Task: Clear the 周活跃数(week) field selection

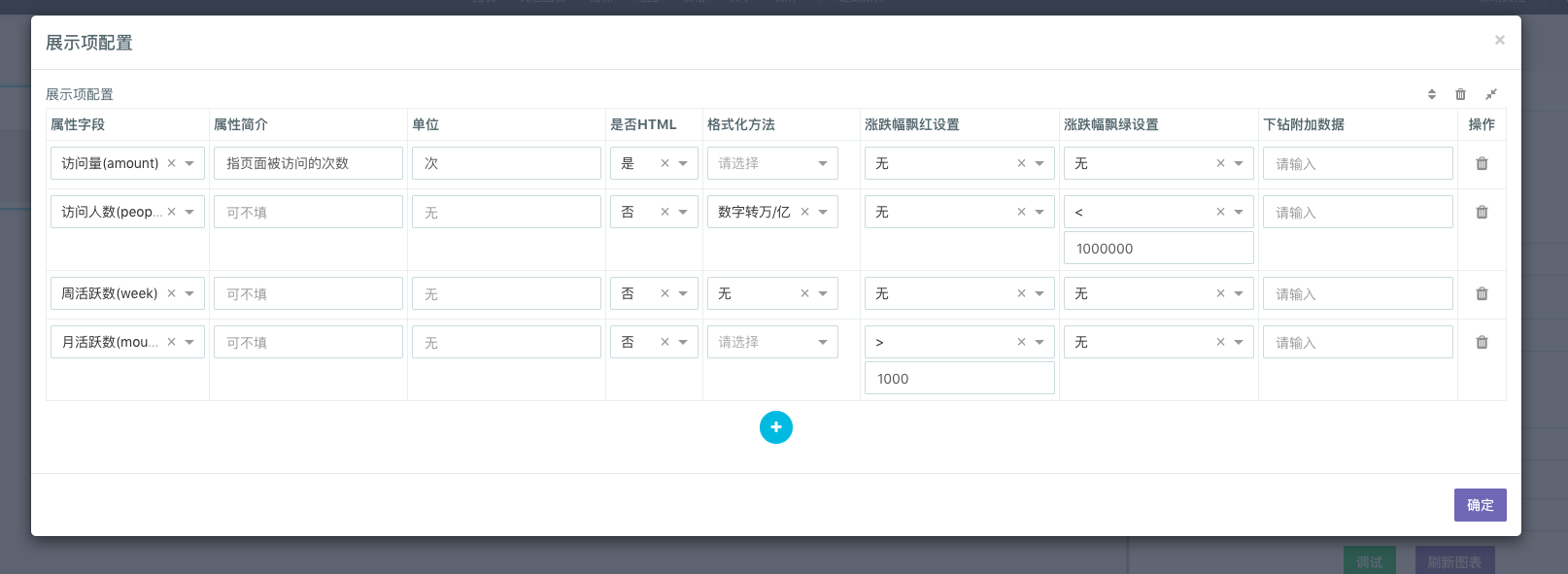Action: tap(171, 293)
